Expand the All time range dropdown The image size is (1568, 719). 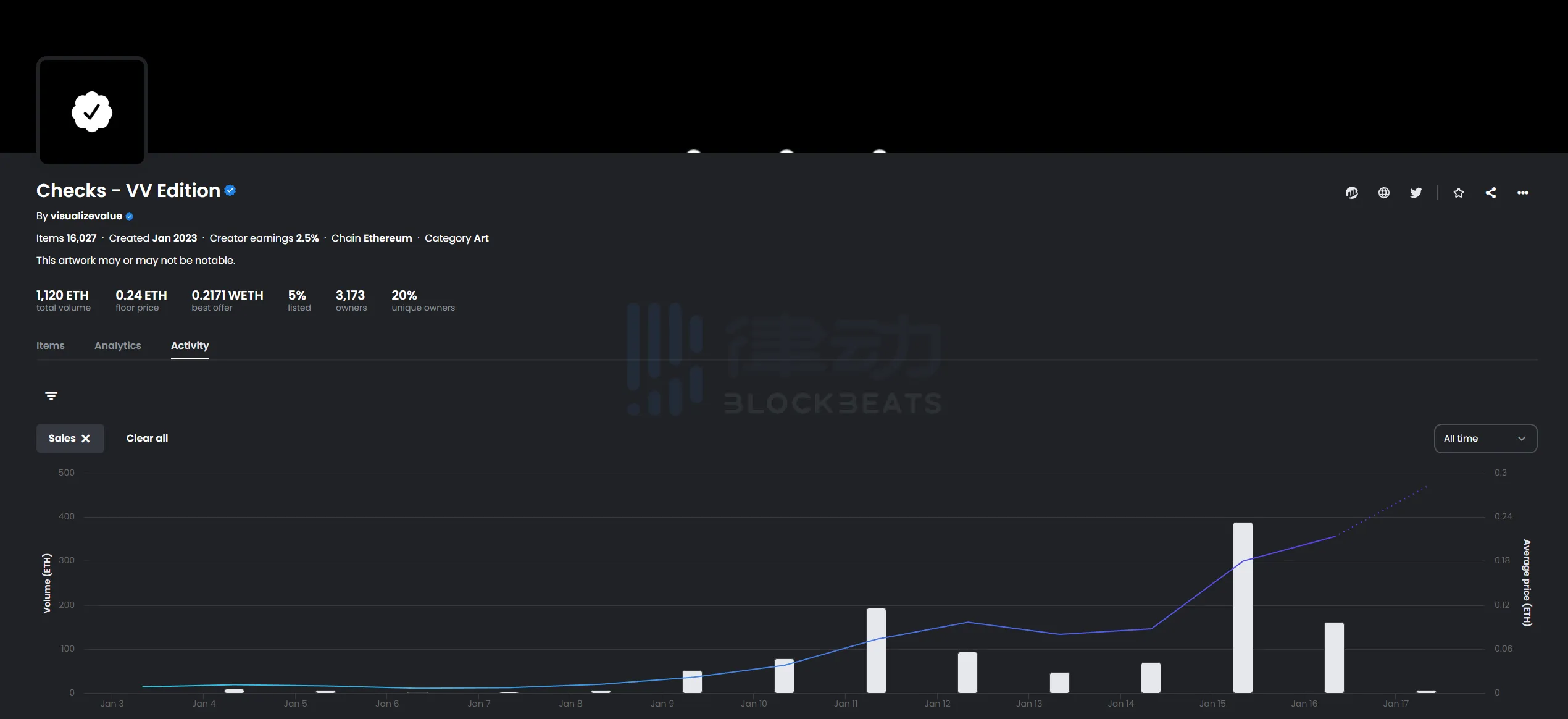click(1485, 439)
